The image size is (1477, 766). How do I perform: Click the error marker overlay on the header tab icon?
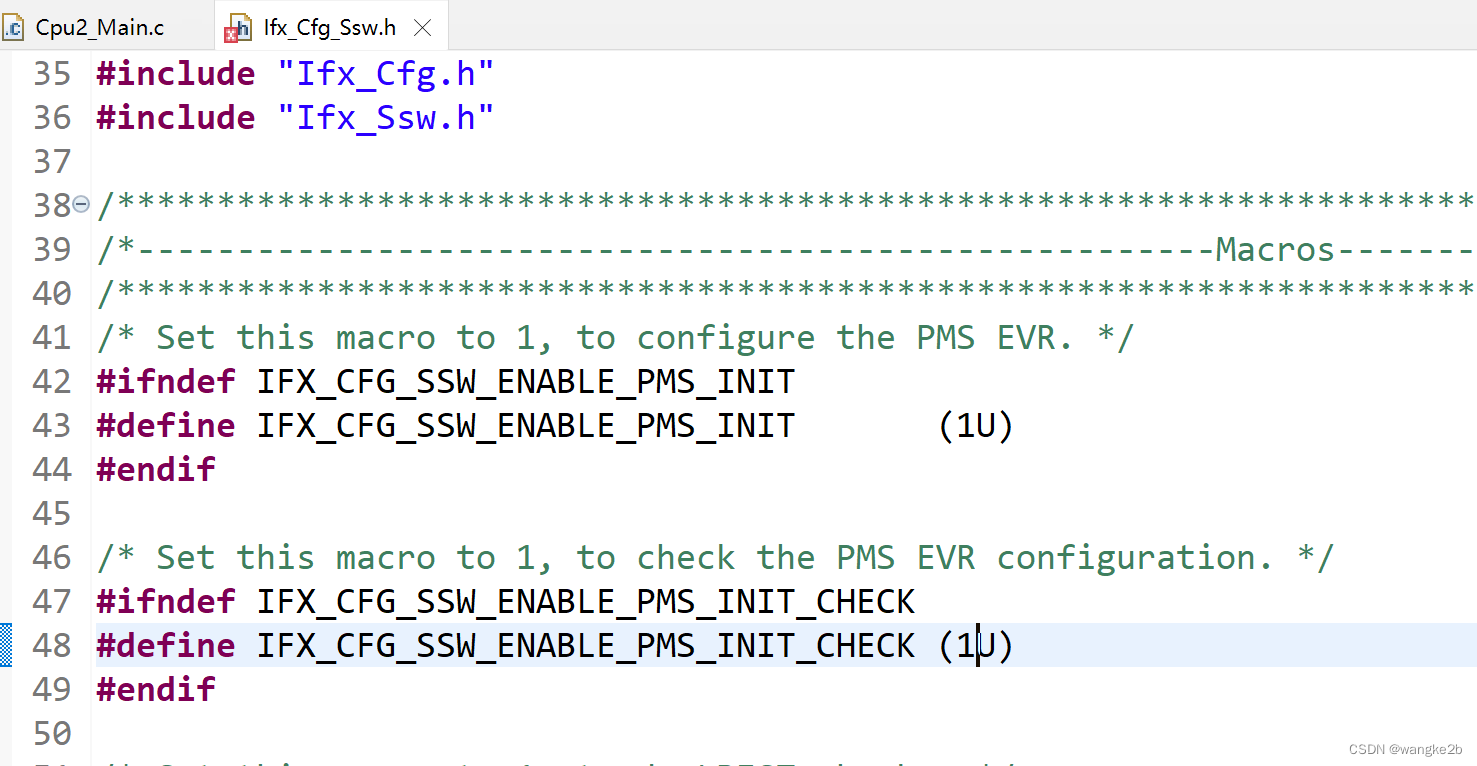tap(231, 33)
